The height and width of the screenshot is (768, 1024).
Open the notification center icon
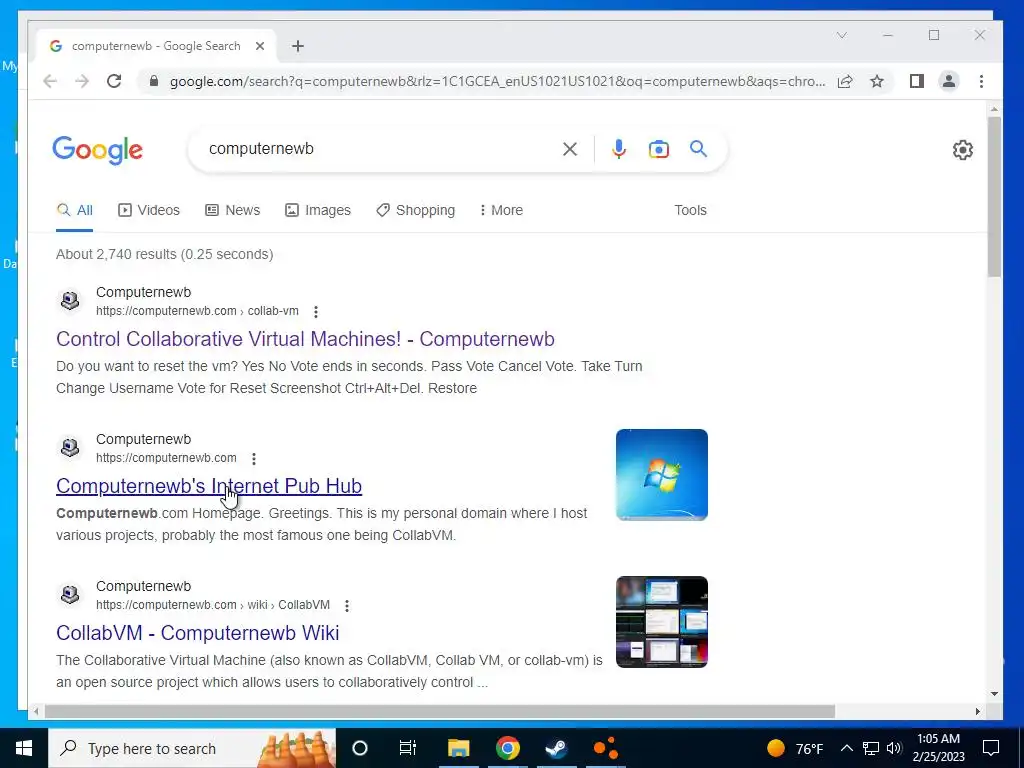pyautogui.click(x=991, y=748)
